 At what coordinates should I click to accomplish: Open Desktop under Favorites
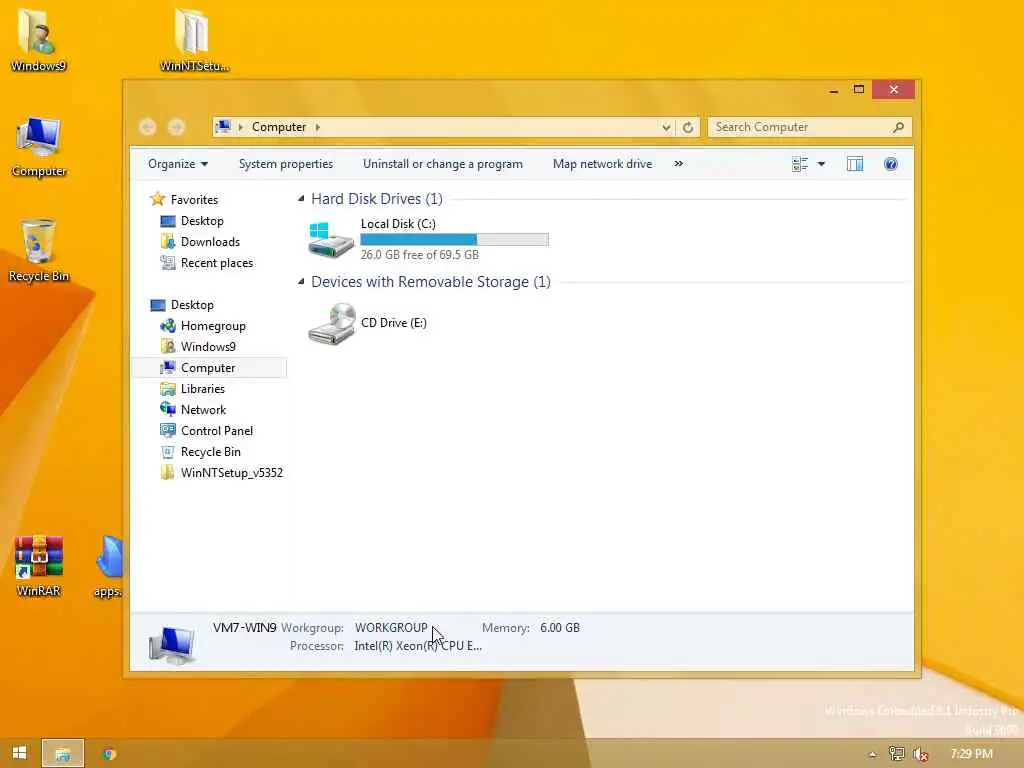(202, 221)
